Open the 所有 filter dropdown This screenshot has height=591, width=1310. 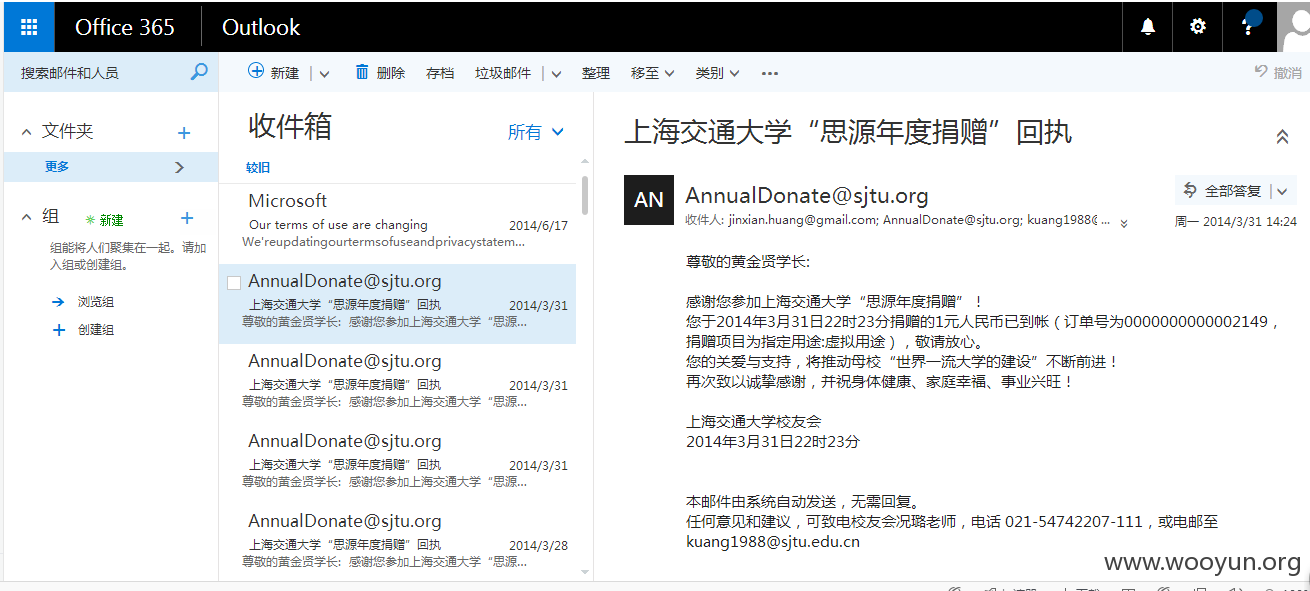[x=536, y=132]
